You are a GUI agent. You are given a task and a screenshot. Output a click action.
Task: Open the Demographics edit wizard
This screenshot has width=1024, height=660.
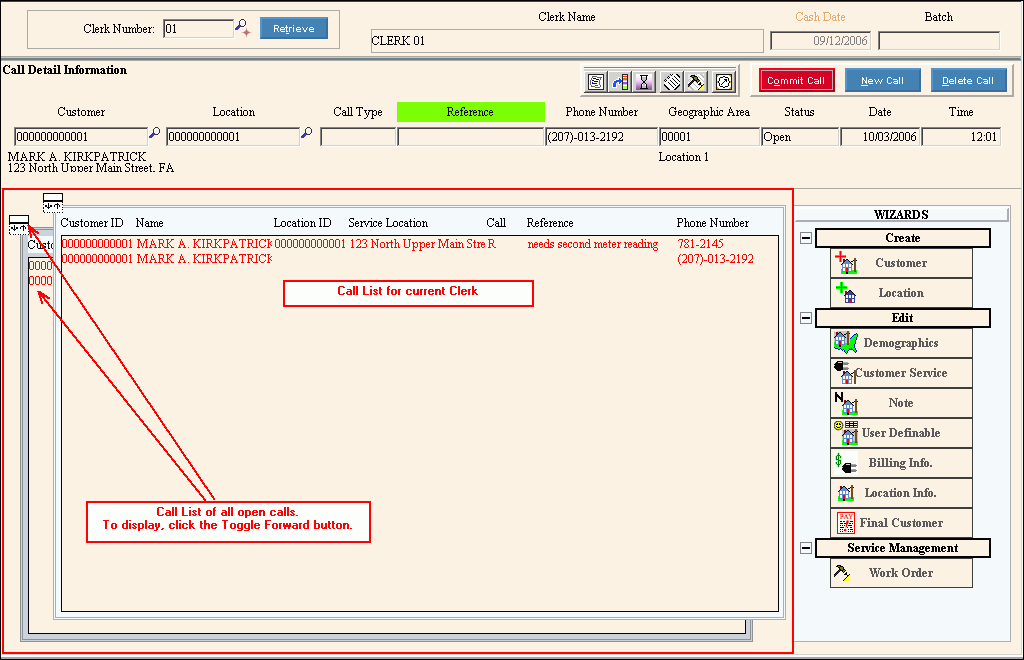point(900,343)
